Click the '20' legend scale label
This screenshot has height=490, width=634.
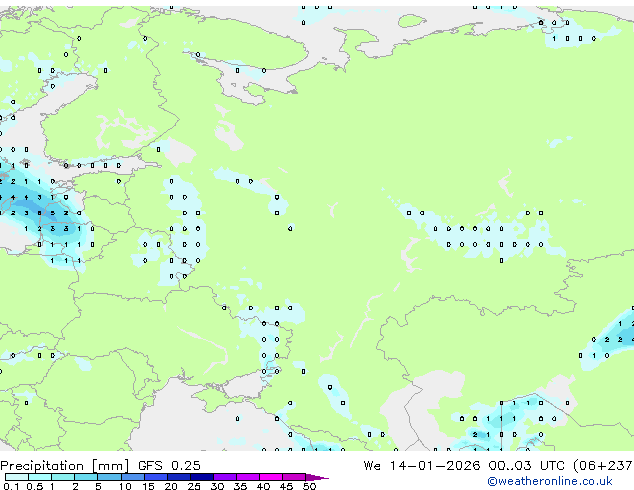pos(171,486)
